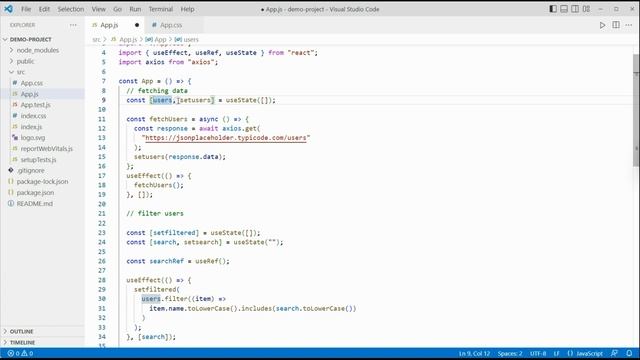This screenshot has height=360, width=640.
Task: Collapse the src folder
Action: [20, 72]
